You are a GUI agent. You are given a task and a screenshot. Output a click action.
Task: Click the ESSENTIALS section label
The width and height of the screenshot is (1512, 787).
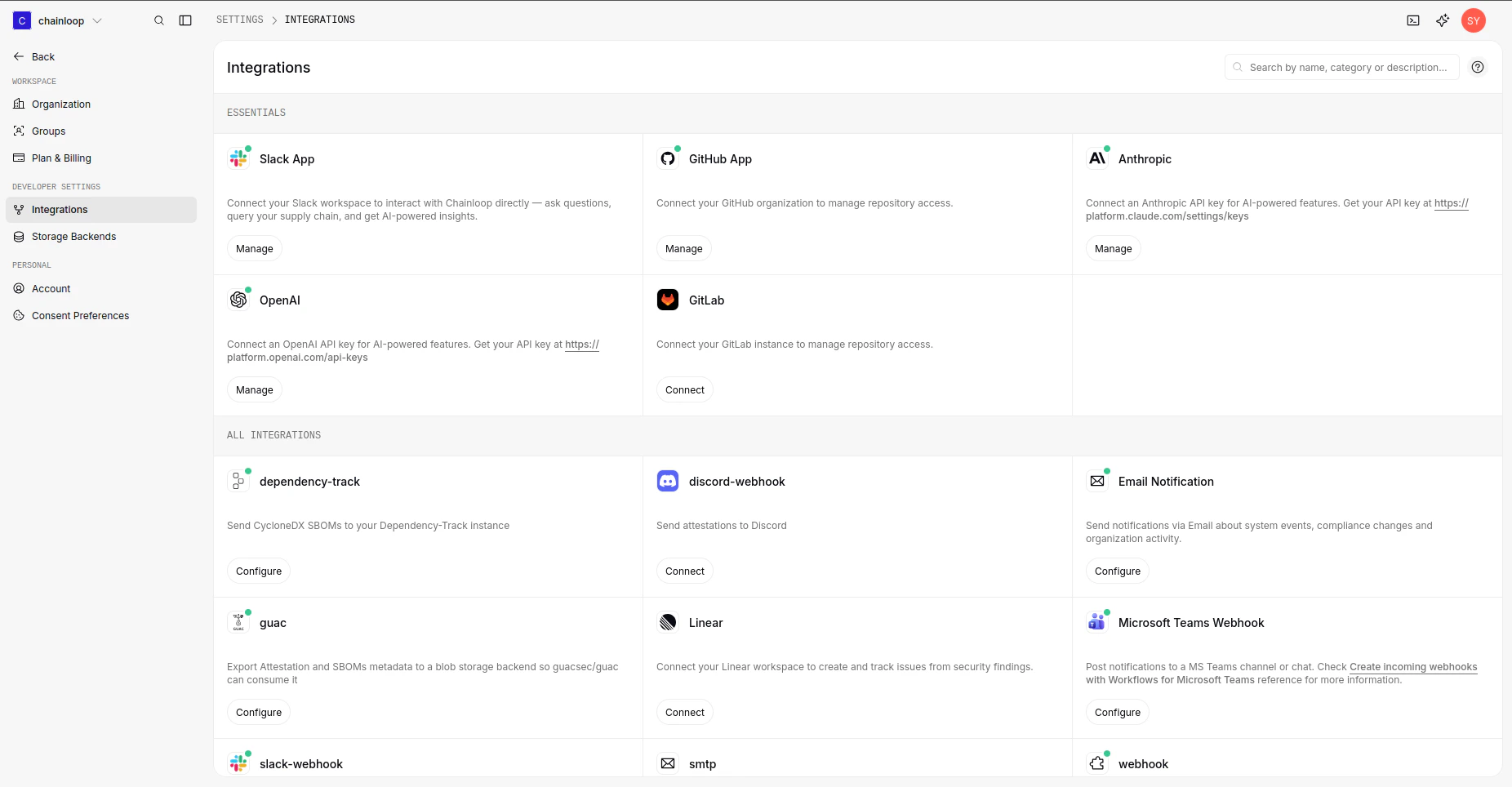[x=256, y=113]
